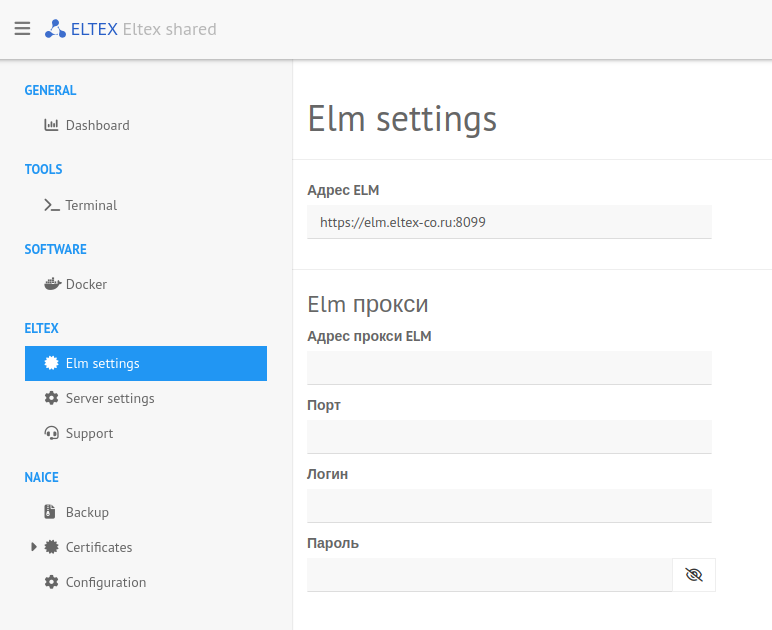Click the Dashboard chart icon

[51, 125]
